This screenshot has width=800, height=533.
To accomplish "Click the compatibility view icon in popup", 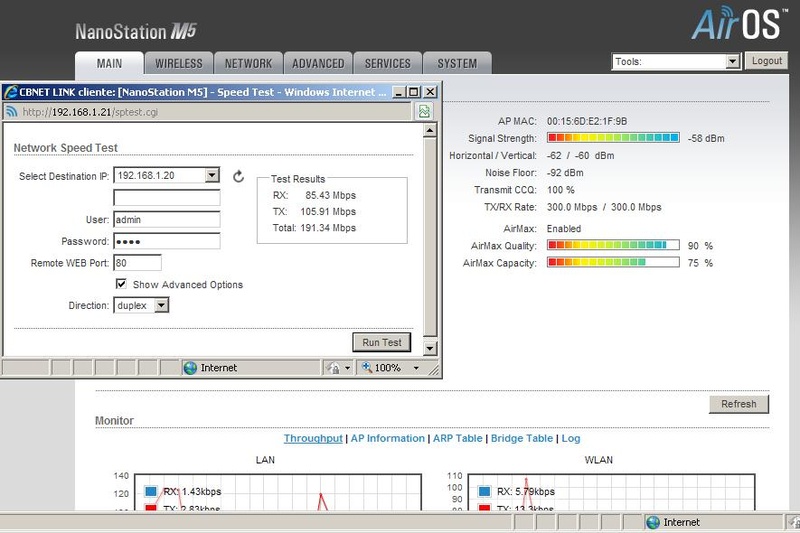I will click(425, 111).
